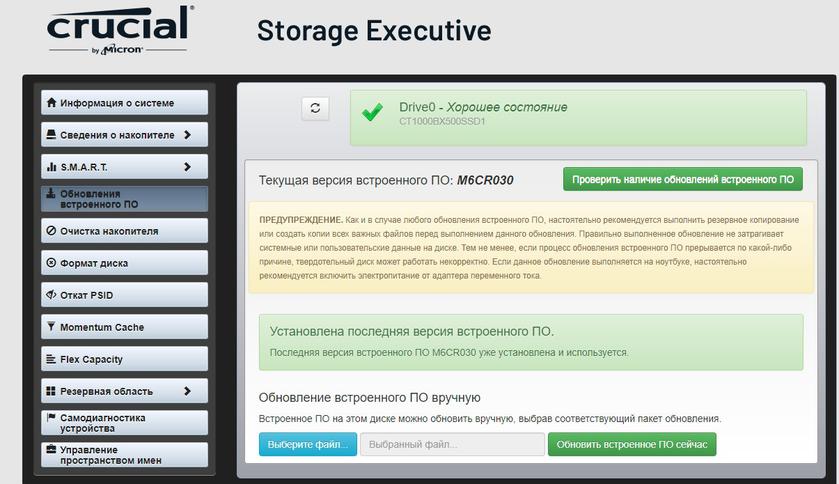The image size is (839, 484).
Task: Go to Самодиагностика устройства
Action: point(124,423)
